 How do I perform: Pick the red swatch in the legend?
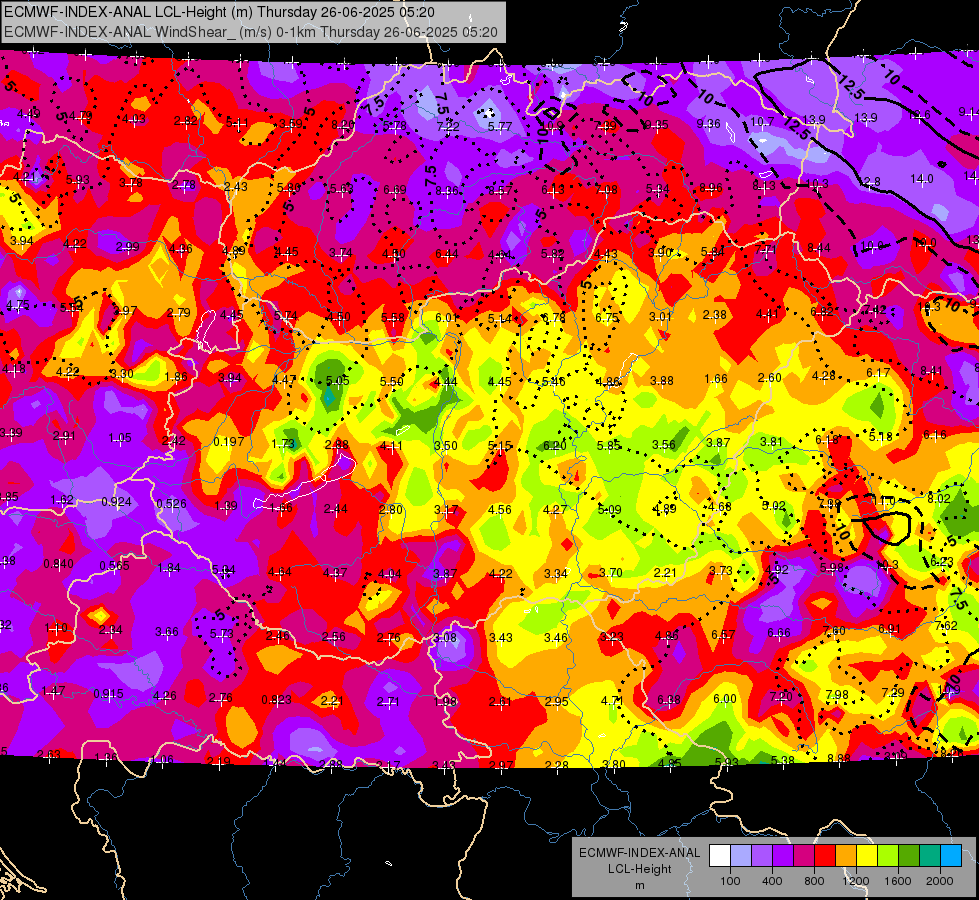pos(825,856)
